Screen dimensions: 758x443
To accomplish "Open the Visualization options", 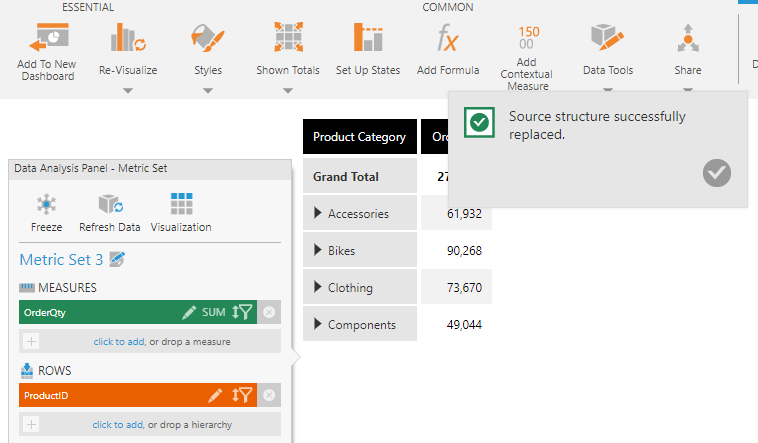I will click(181, 206).
